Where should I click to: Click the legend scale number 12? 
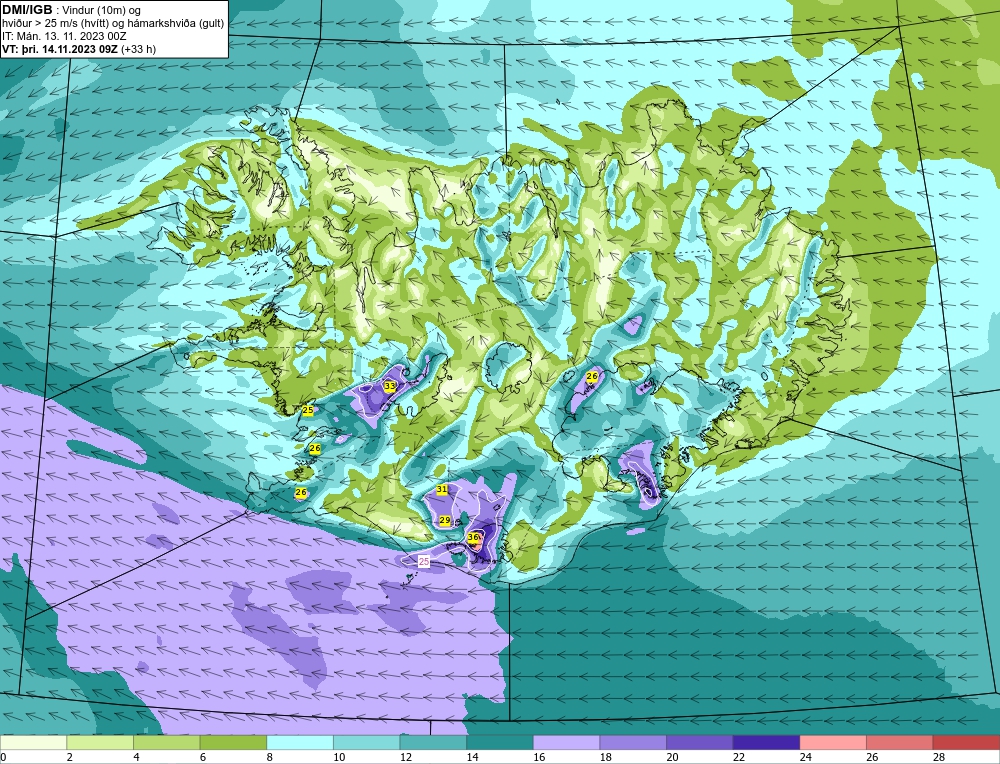[405, 758]
